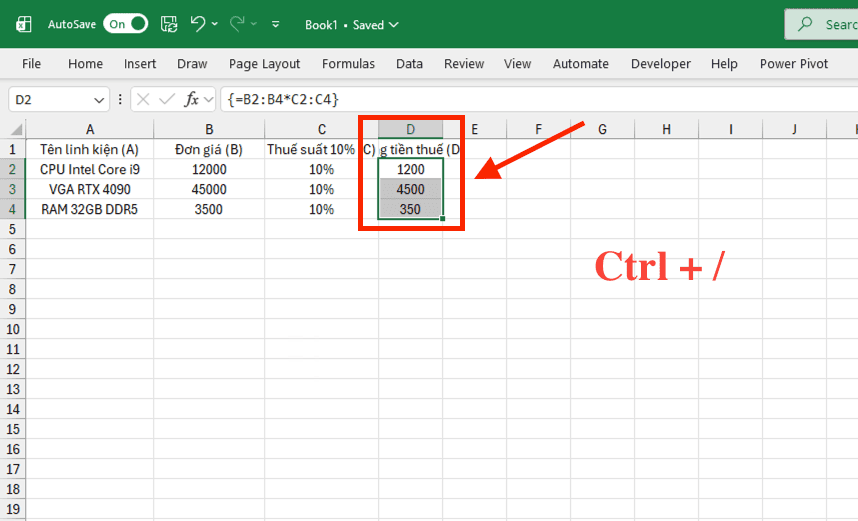Screen dimensions: 858x521
Task: Click cell 'RAM 32GB DDR5'
Action: [x=90, y=209]
